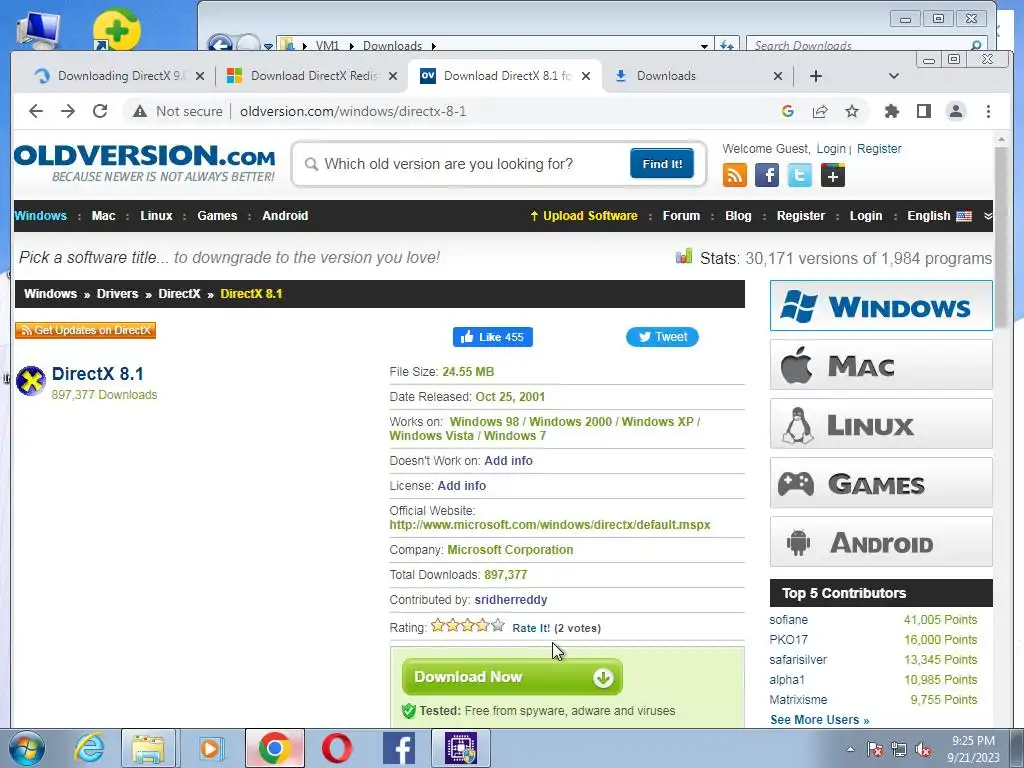Click the Facebook social icon in header

coord(767,175)
